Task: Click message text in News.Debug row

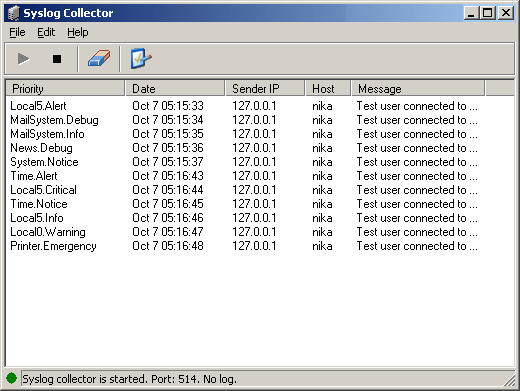Action: tap(417, 148)
